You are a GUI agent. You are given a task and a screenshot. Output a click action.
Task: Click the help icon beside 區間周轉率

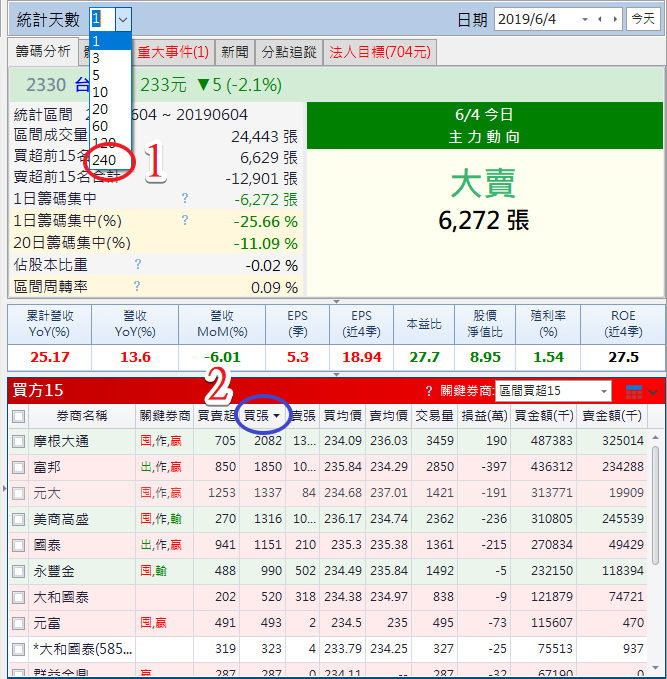pyautogui.click(x=137, y=287)
